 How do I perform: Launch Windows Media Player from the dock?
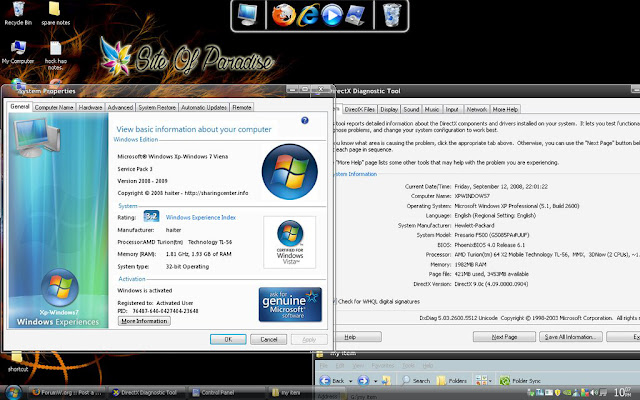(x=332, y=16)
